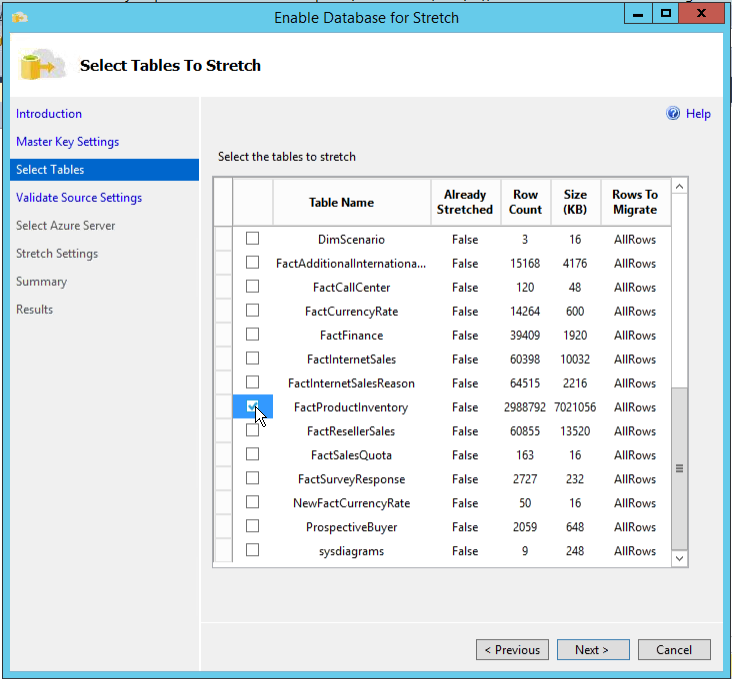Click size value 13520

pos(575,431)
